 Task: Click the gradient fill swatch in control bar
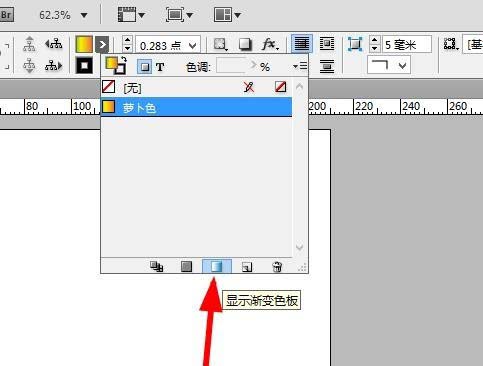(84, 44)
